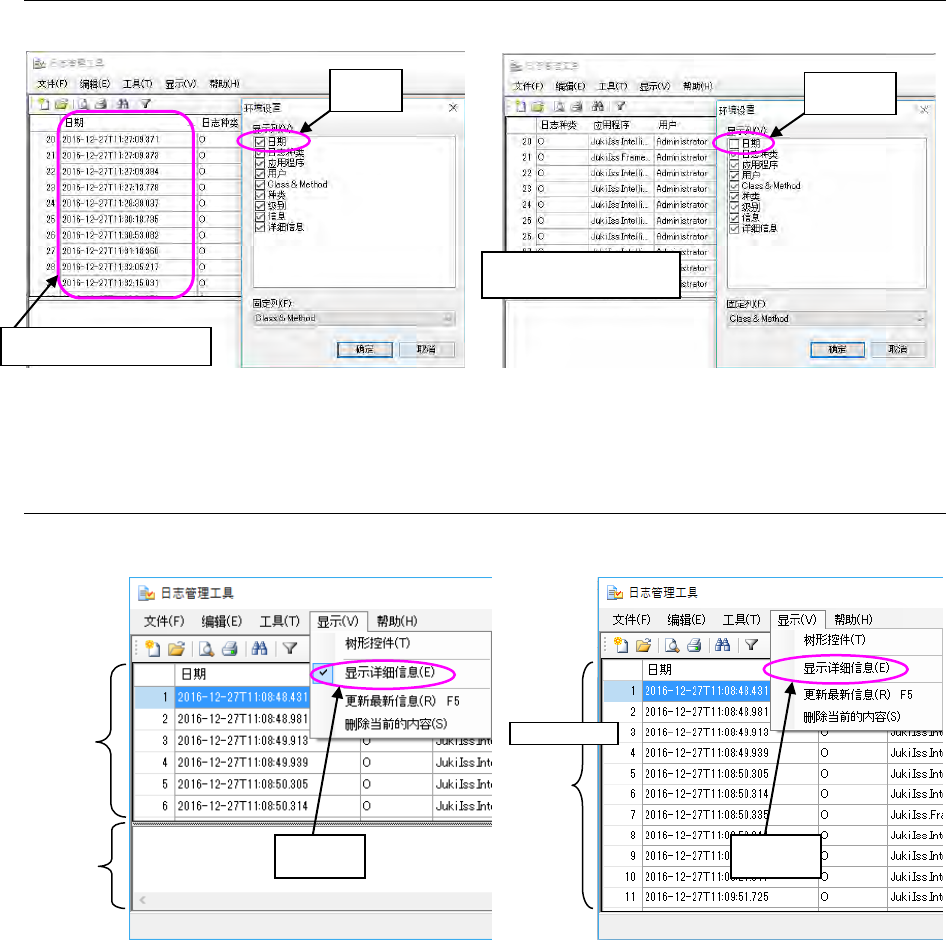Open folder icon, eleven-row 日志管理工具 window
This screenshot has height=940, width=946.
[644, 645]
